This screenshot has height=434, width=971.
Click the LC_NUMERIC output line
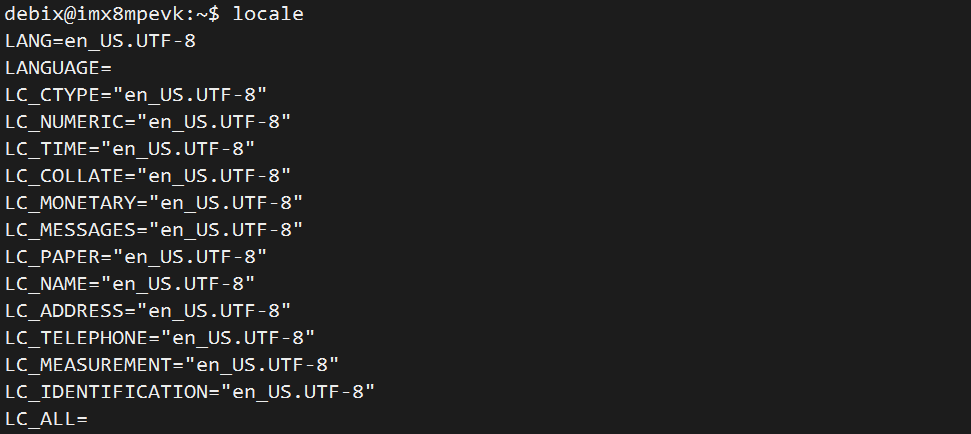click(x=148, y=122)
